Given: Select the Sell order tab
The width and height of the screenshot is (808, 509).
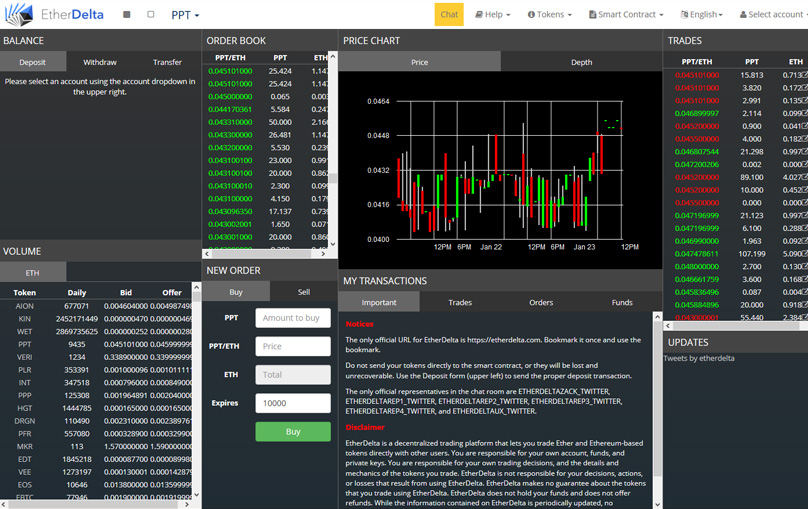Looking at the screenshot, I should pos(304,292).
